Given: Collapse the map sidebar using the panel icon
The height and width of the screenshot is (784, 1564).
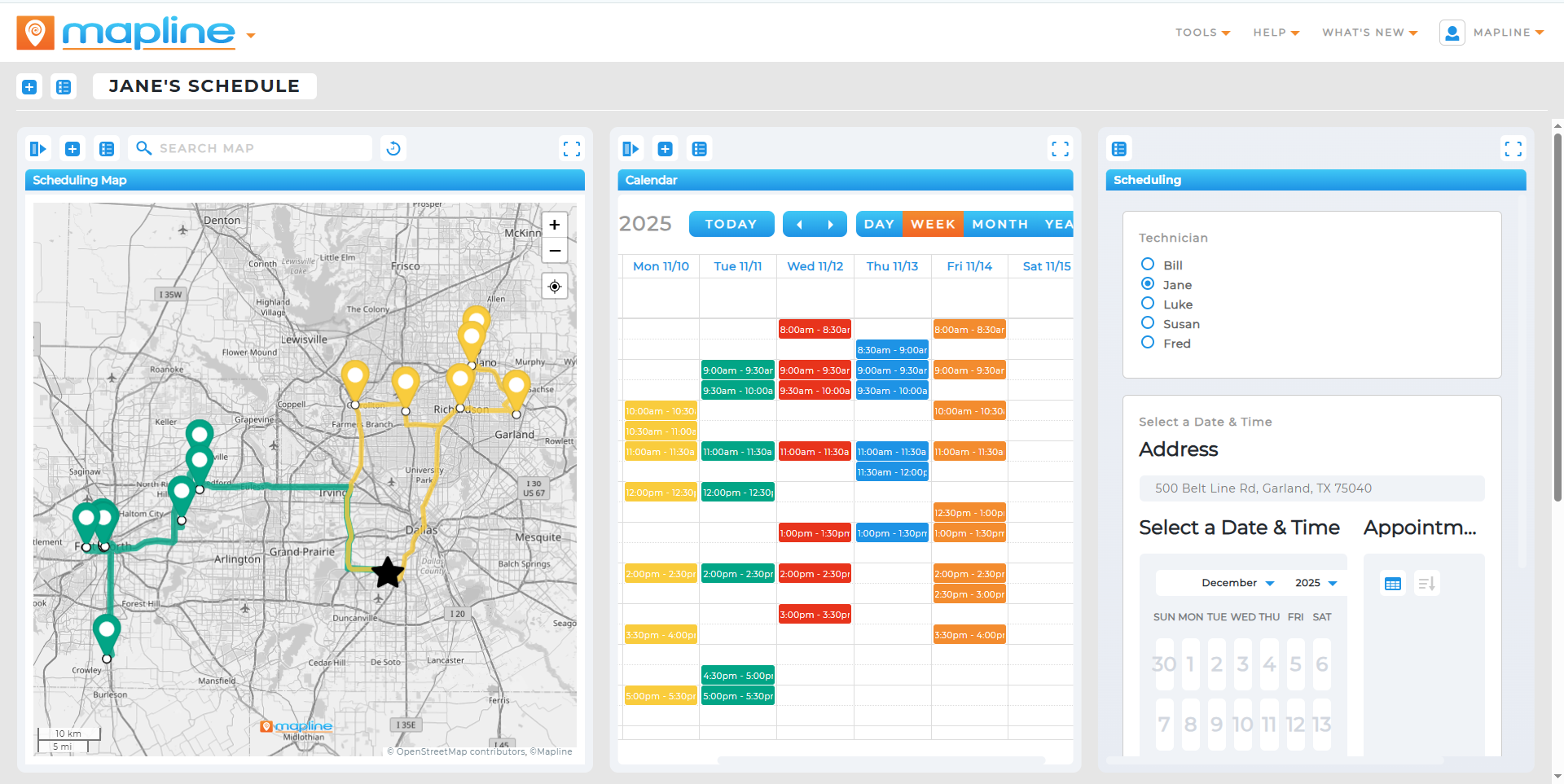Looking at the screenshot, I should click(37, 148).
